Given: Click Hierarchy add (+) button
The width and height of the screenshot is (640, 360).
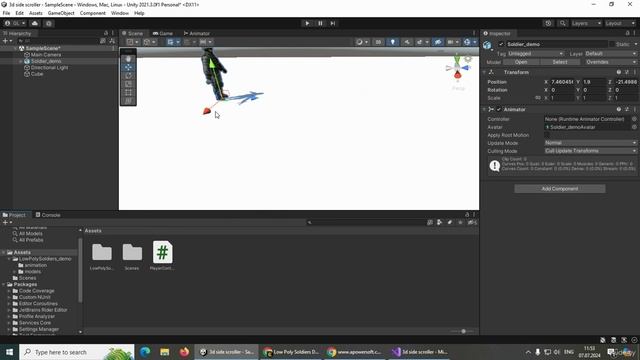Looking at the screenshot, I should [x=5, y=41].
